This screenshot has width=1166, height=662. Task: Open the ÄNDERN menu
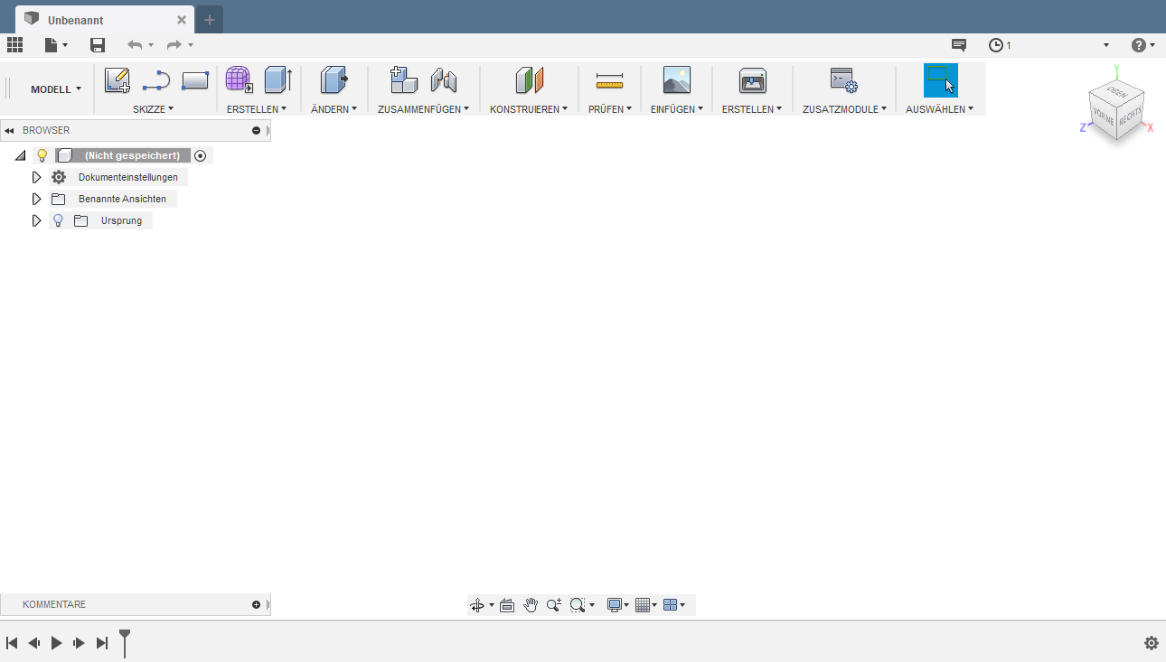pos(333,109)
